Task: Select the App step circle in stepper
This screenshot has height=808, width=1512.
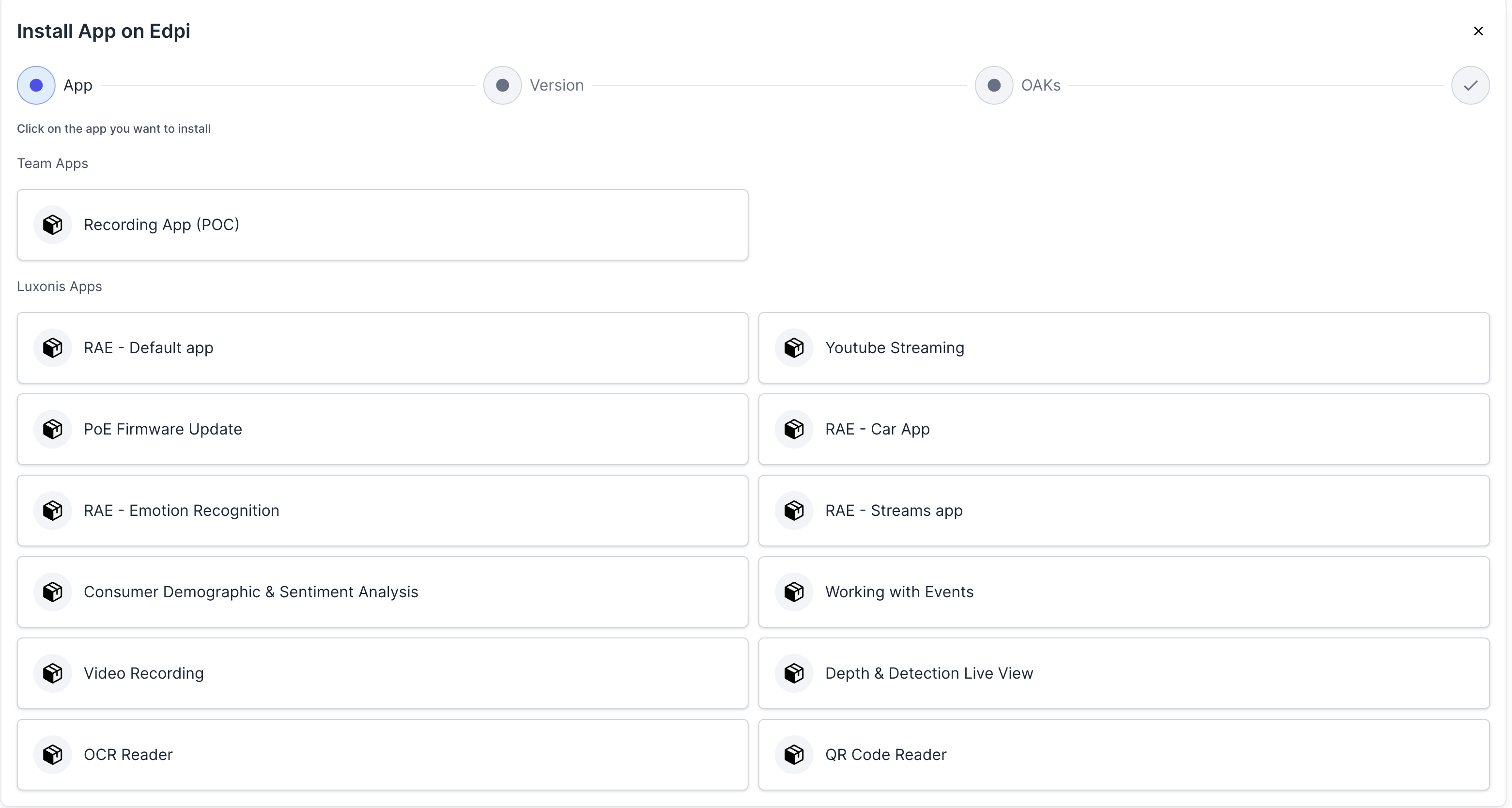Action: coord(36,86)
